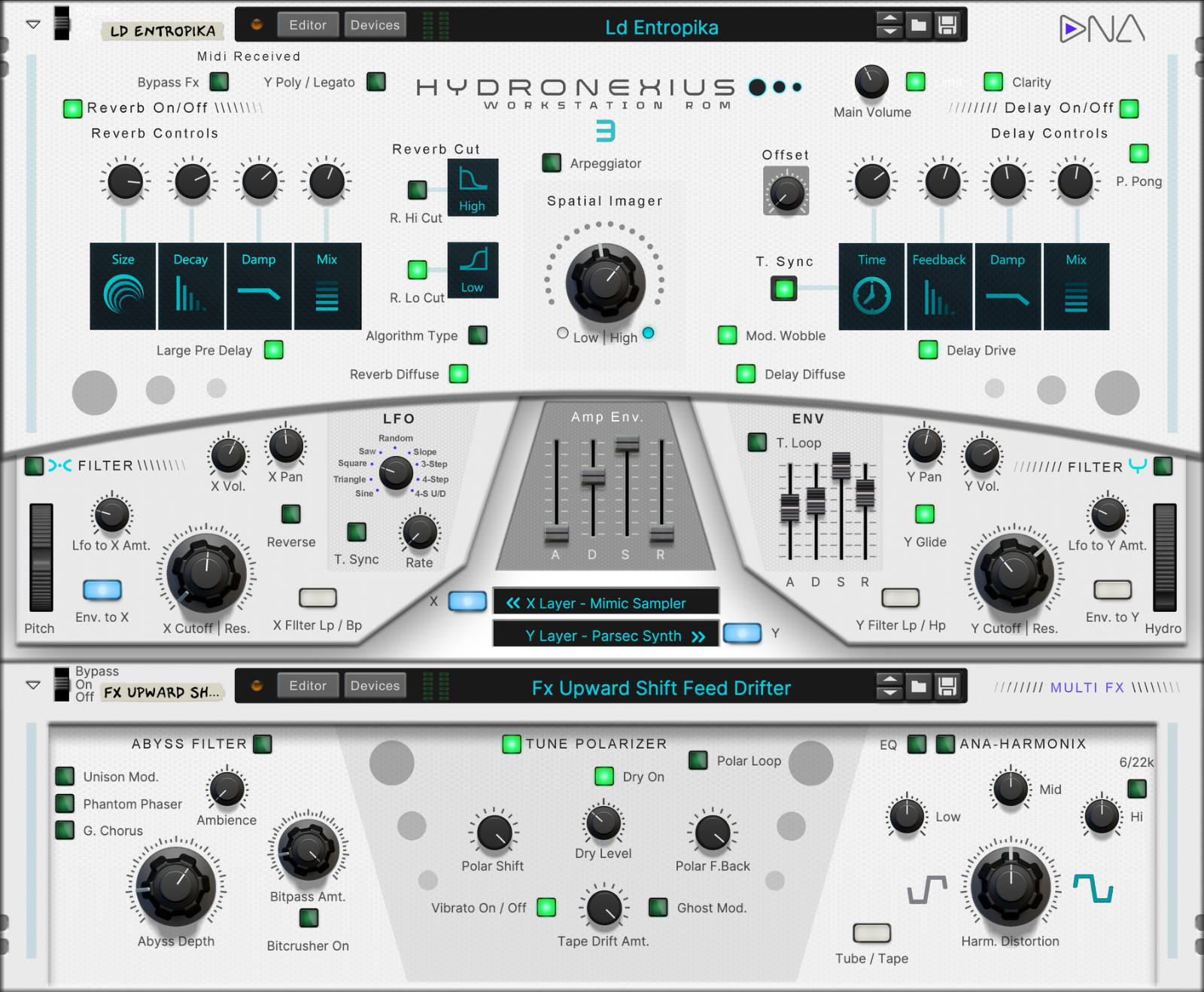1204x992 pixels.
Task: Toggle the Clarity LED
Action: [993, 81]
